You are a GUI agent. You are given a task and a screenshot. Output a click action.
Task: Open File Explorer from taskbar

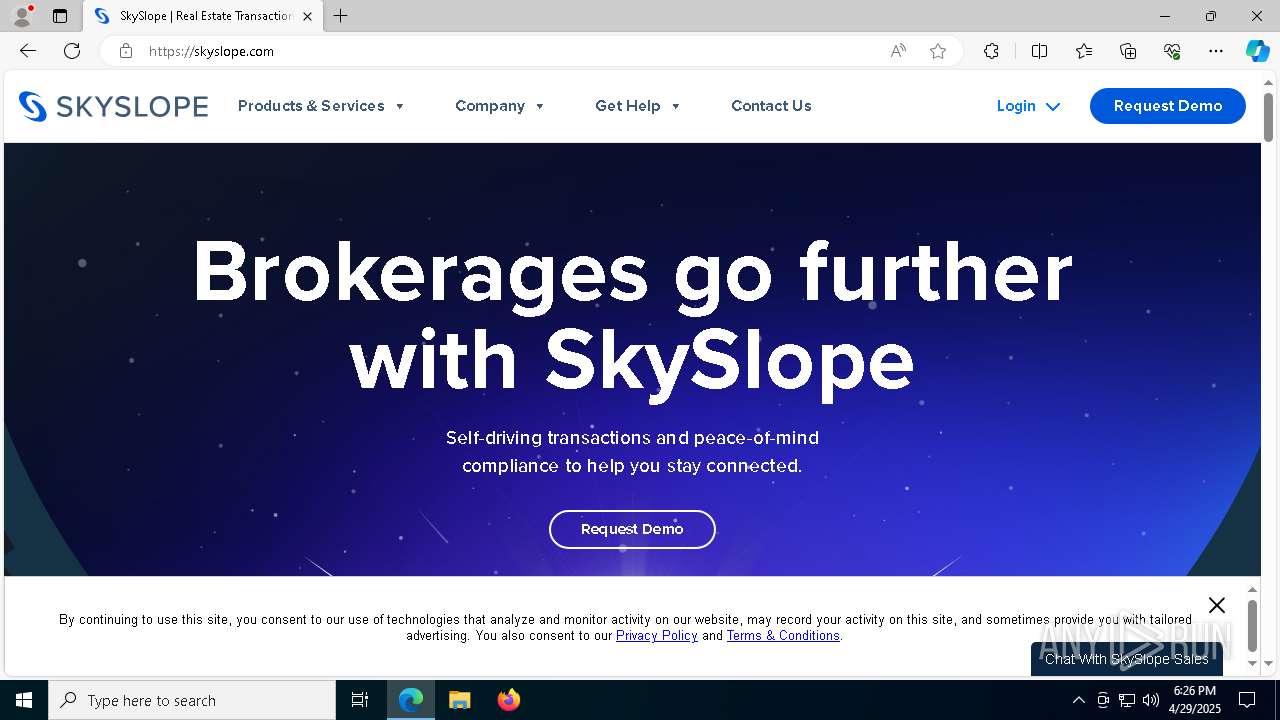[x=459, y=700]
